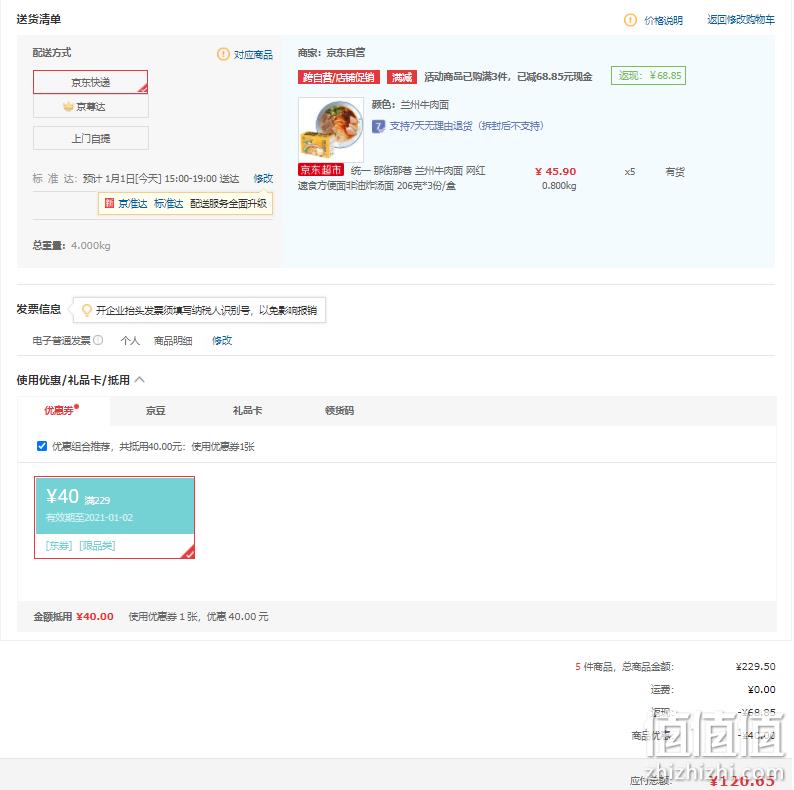794x790 pixels.
Task: Uncheck the 优惠组合推荐 checkbox
Action: click(42, 446)
